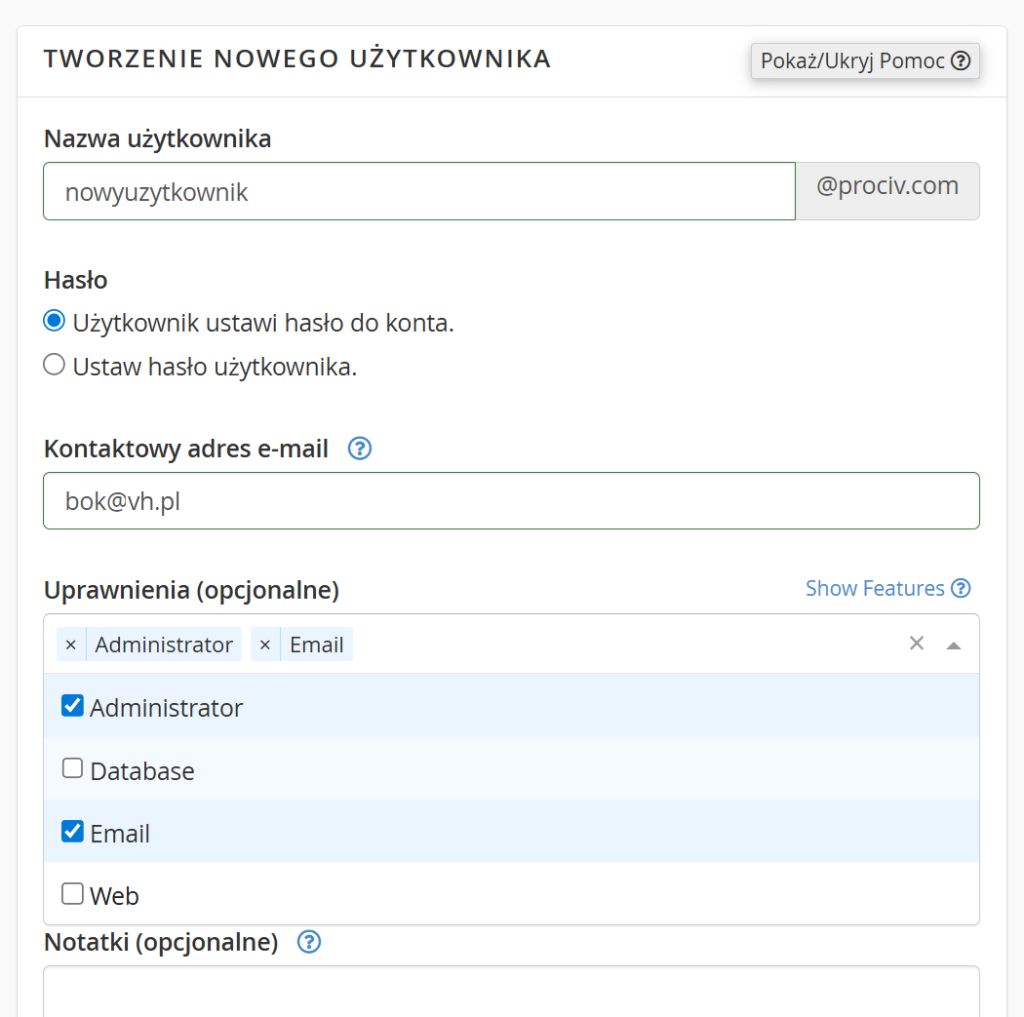Focus the Kontaktowy adres e-mail field
Screen dimensions: 1024x1017
[511, 501]
